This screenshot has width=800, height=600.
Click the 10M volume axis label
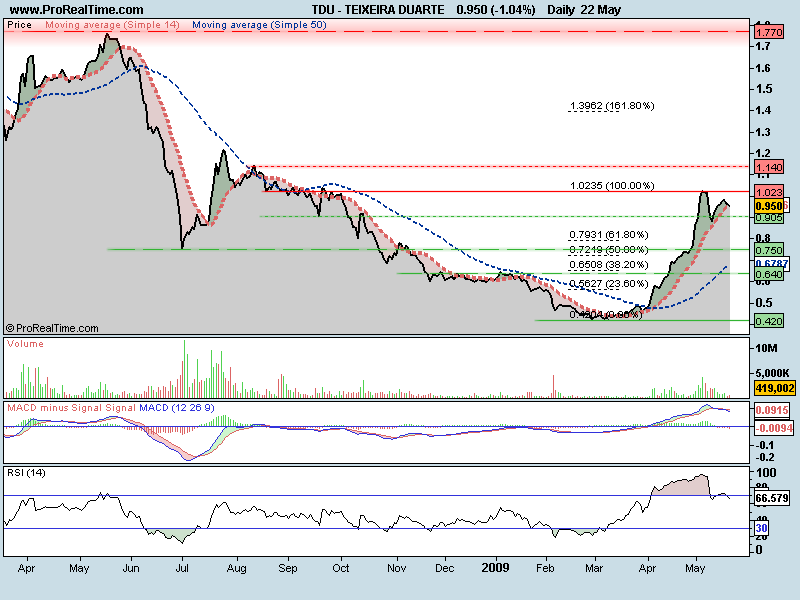tap(767, 348)
